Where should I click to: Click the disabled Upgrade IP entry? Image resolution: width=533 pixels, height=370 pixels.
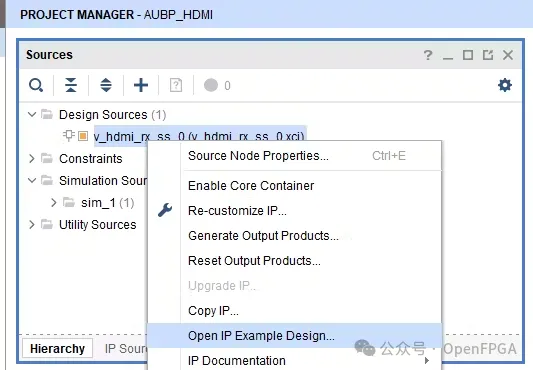pos(295,286)
